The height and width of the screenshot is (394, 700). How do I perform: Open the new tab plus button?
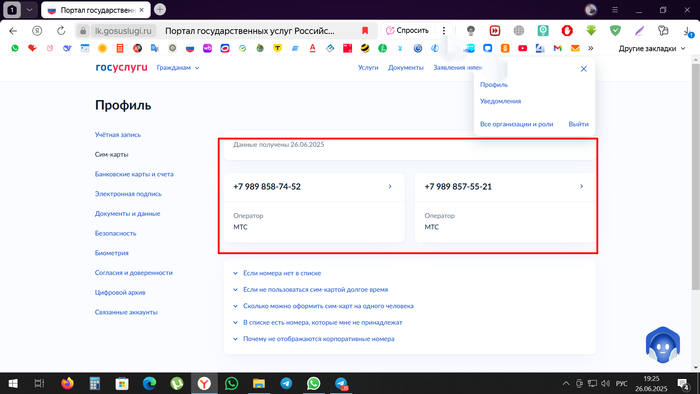tap(160, 9)
